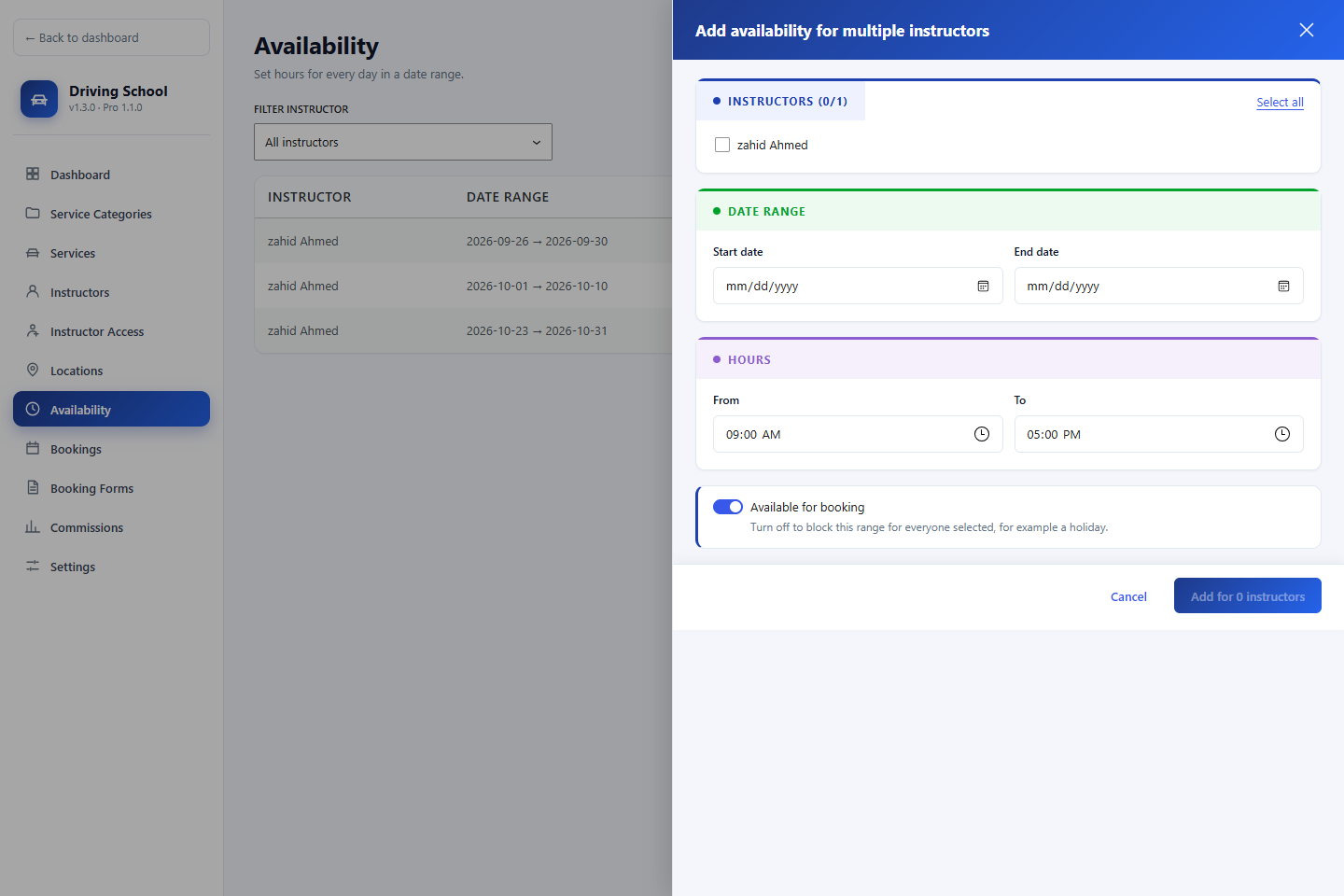Viewport: 1344px width, 896px height.
Task: Click the 2026-09-26 → 2026-09-30 date range row
Action: pyautogui.click(x=463, y=241)
